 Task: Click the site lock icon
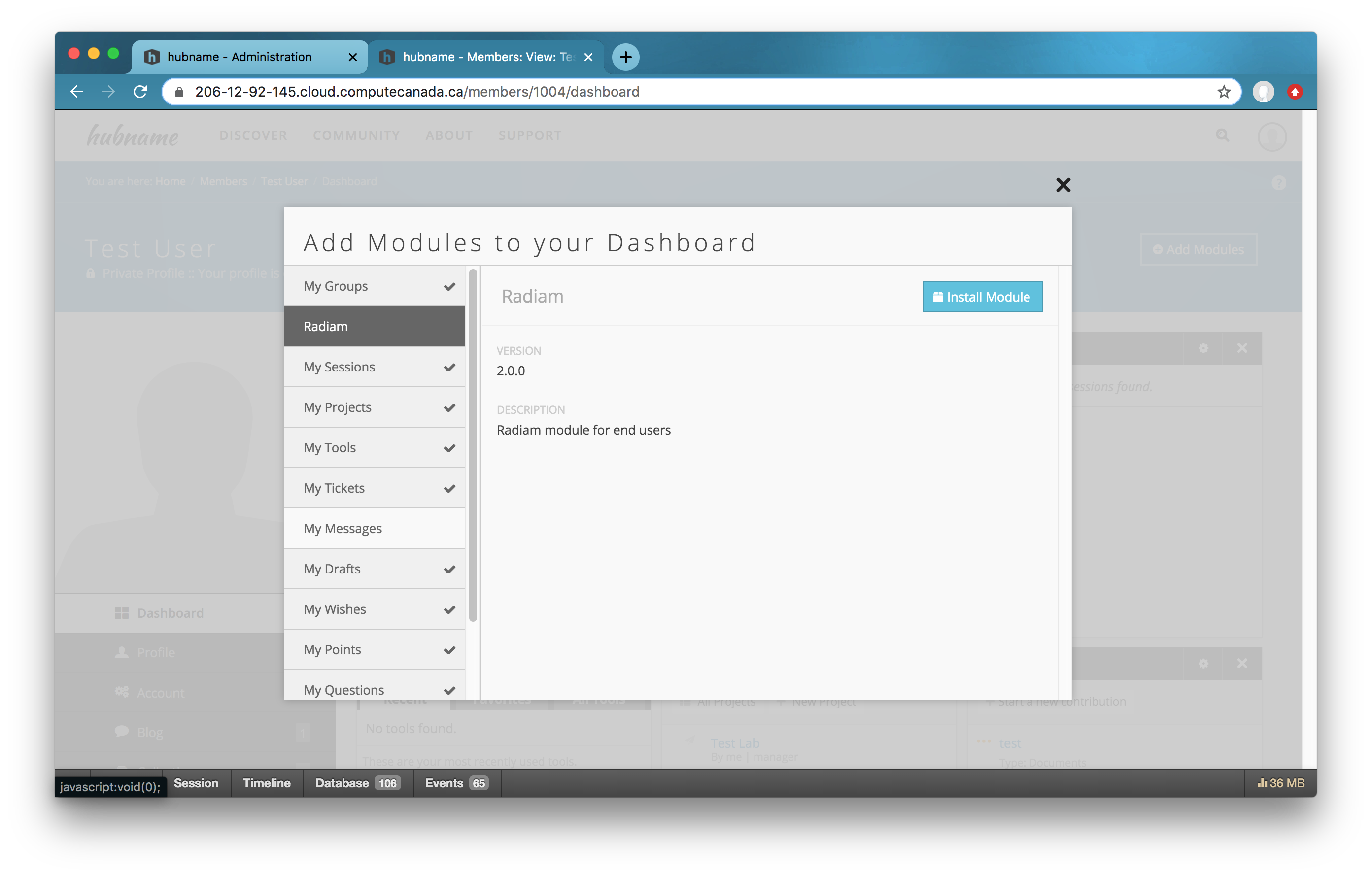179,92
